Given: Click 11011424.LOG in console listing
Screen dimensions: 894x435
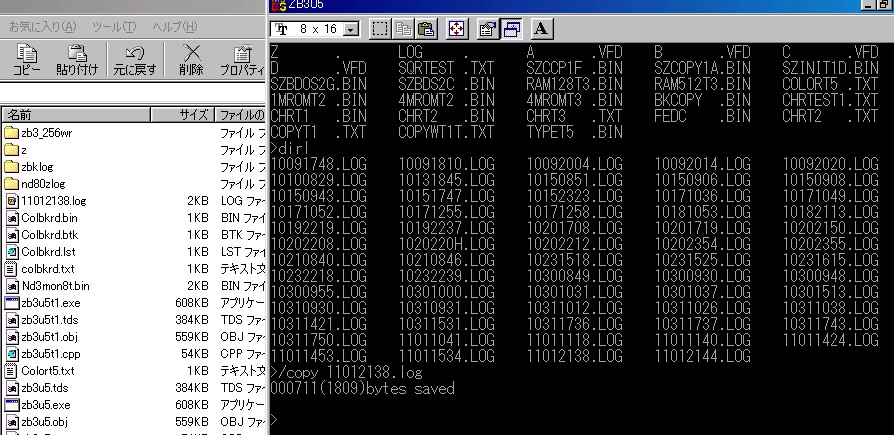Looking at the screenshot, I should pos(831,342).
